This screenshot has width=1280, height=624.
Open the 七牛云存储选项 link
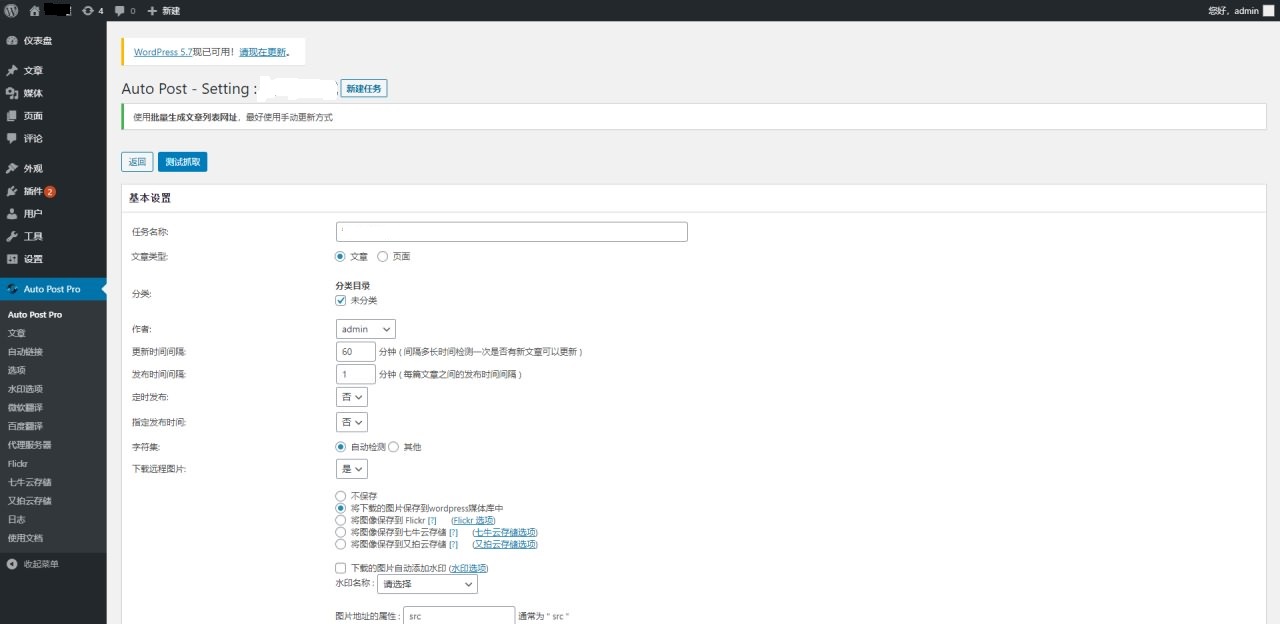click(x=505, y=532)
